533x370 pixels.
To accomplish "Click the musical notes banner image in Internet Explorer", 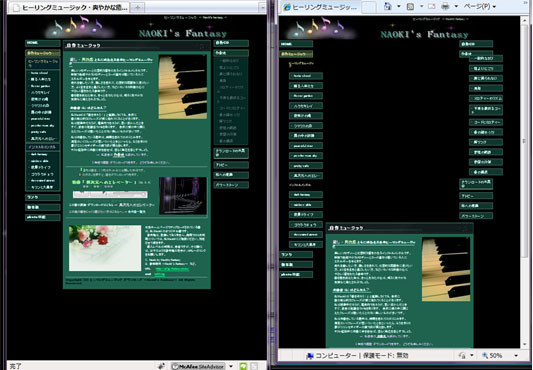I will click(321, 28).
